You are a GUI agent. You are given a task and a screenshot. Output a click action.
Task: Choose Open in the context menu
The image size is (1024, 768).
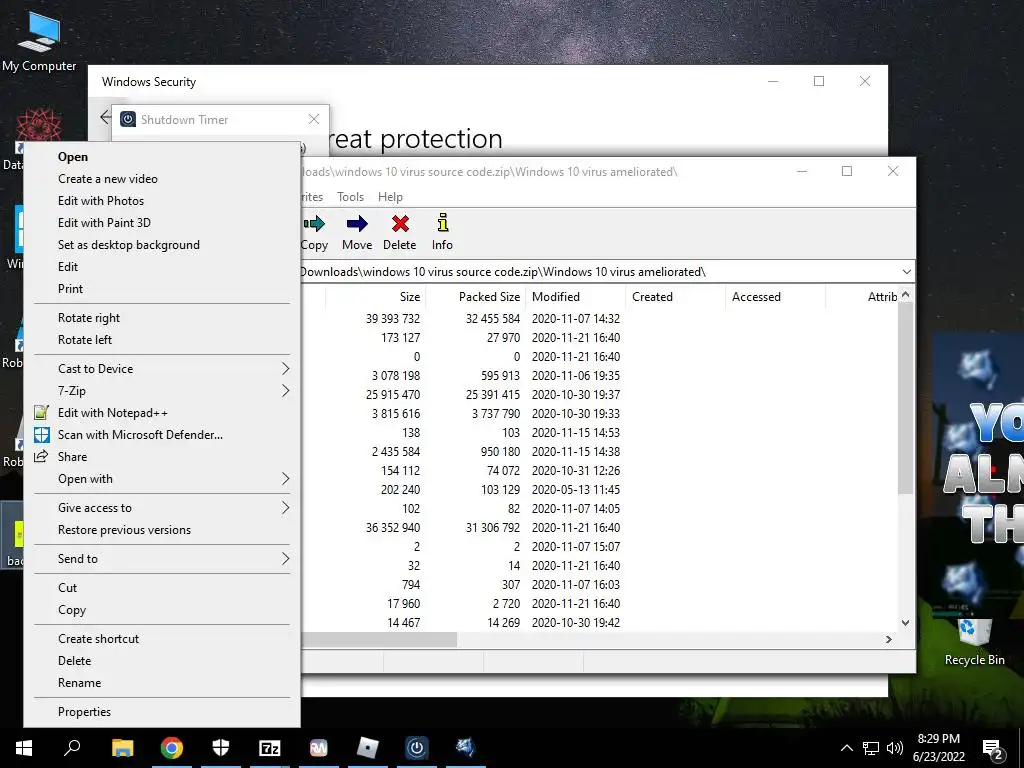(x=162, y=157)
